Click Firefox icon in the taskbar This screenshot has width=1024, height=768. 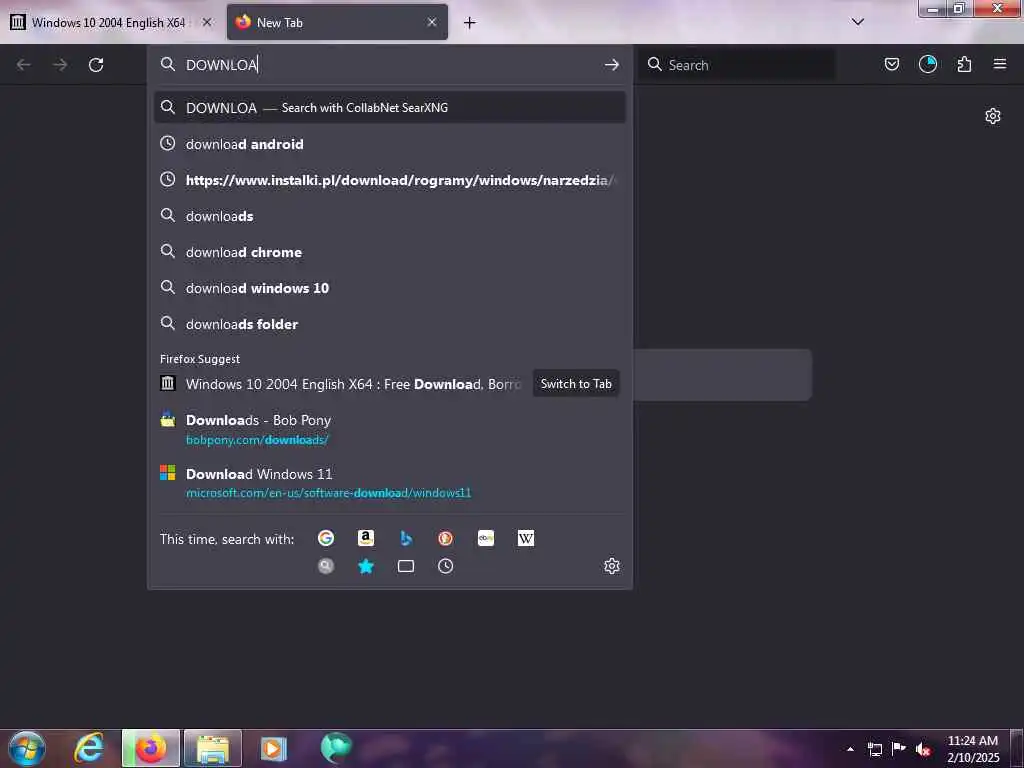[x=151, y=748]
